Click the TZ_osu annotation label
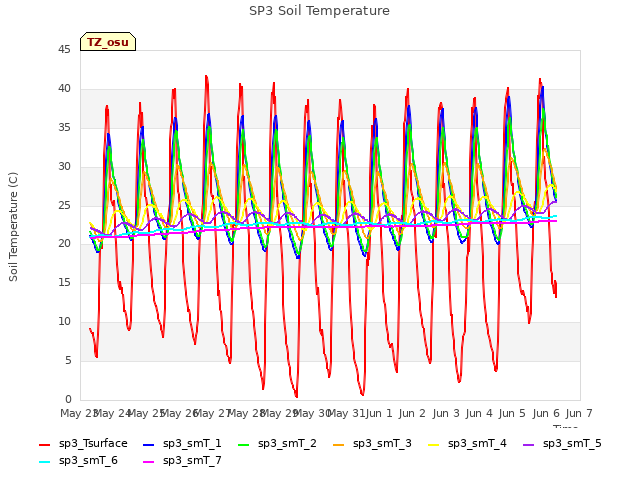Viewport: 640px width, 480px height. (108, 42)
